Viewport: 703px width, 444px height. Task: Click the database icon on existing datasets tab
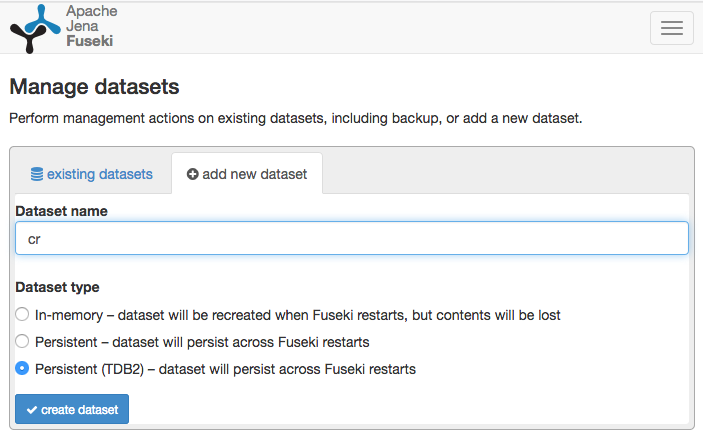37,174
